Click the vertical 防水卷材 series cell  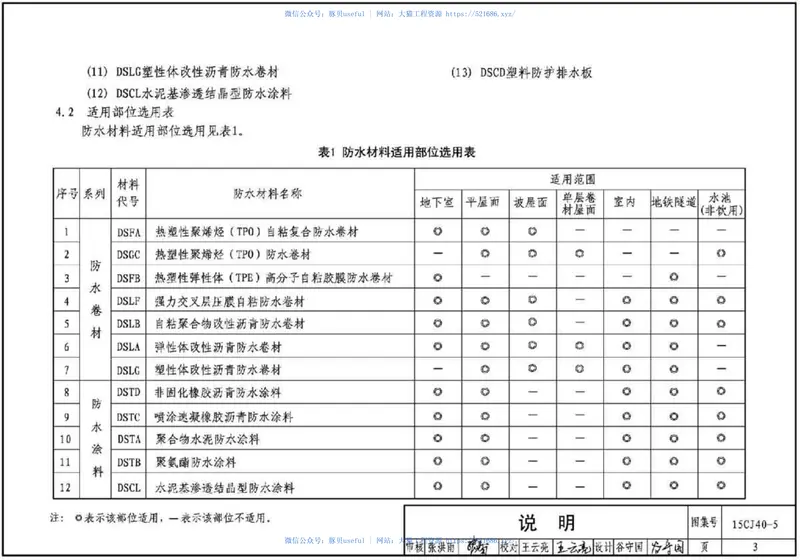coord(95,299)
